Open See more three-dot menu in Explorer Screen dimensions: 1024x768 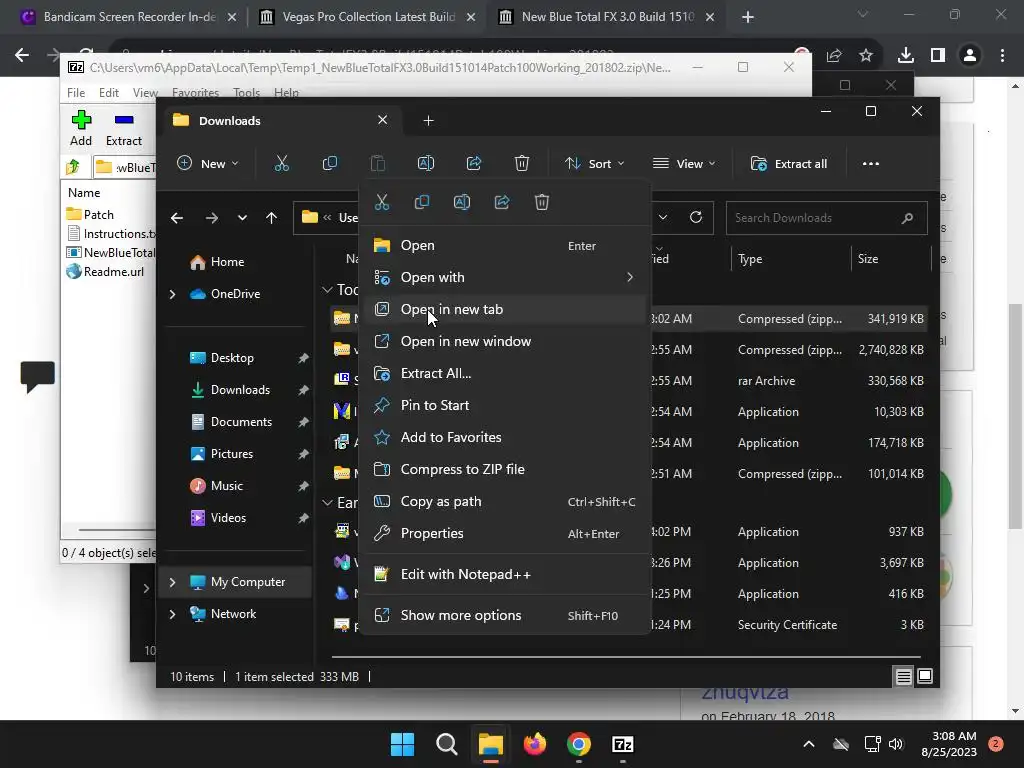click(871, 164)
